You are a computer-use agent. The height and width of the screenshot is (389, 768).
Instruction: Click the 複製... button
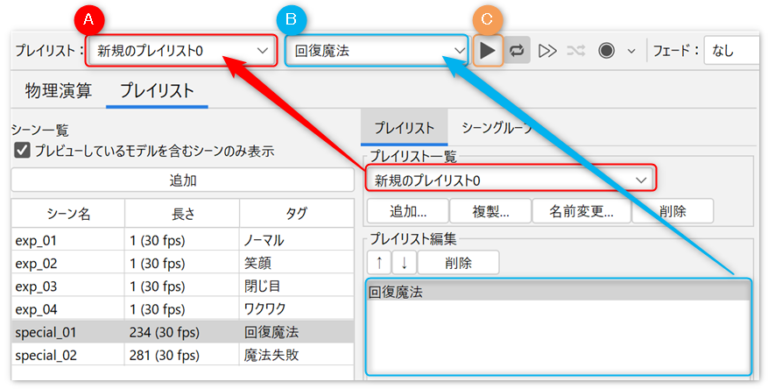[490, 211]
